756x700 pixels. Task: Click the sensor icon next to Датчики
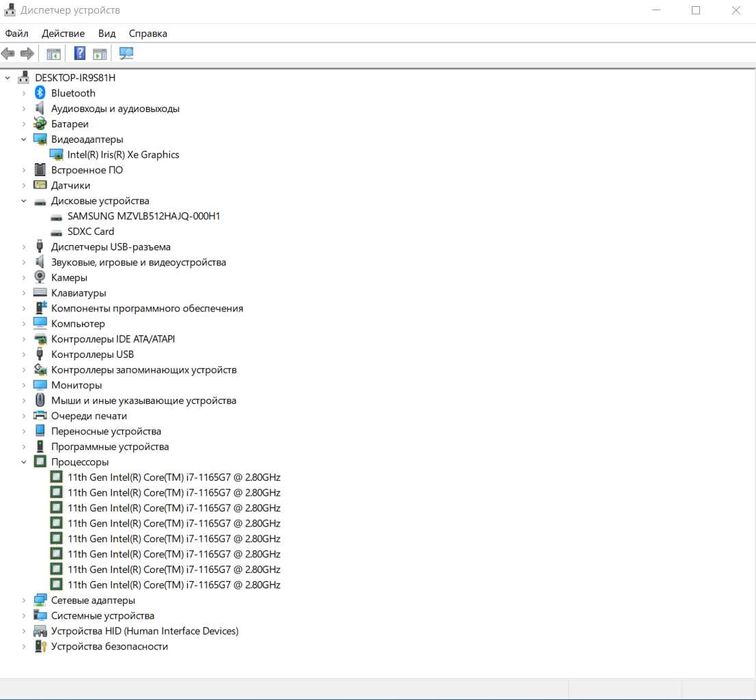point(40,185)
